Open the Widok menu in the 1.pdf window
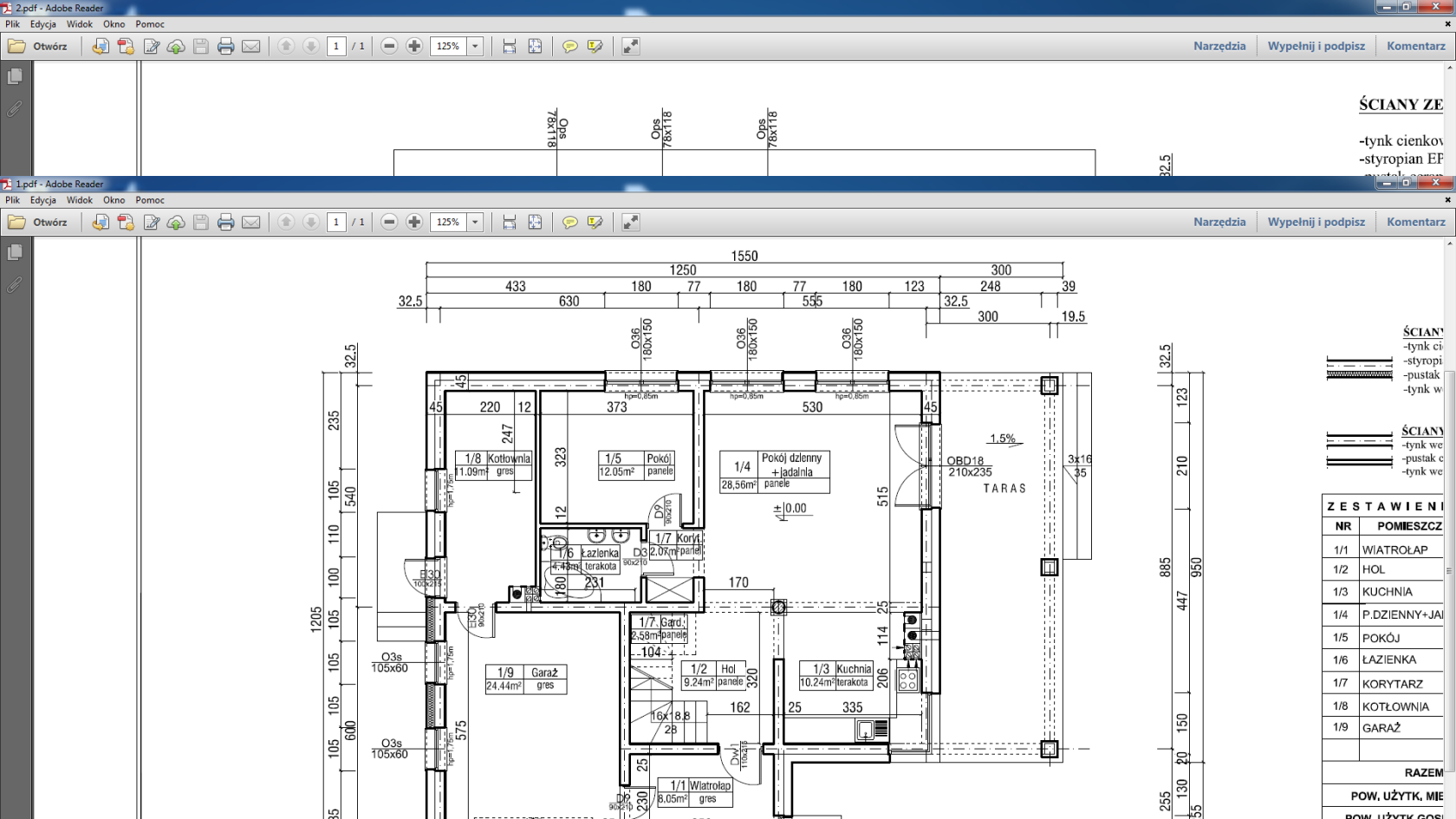The image size is (1456, 819). (79, 200)
